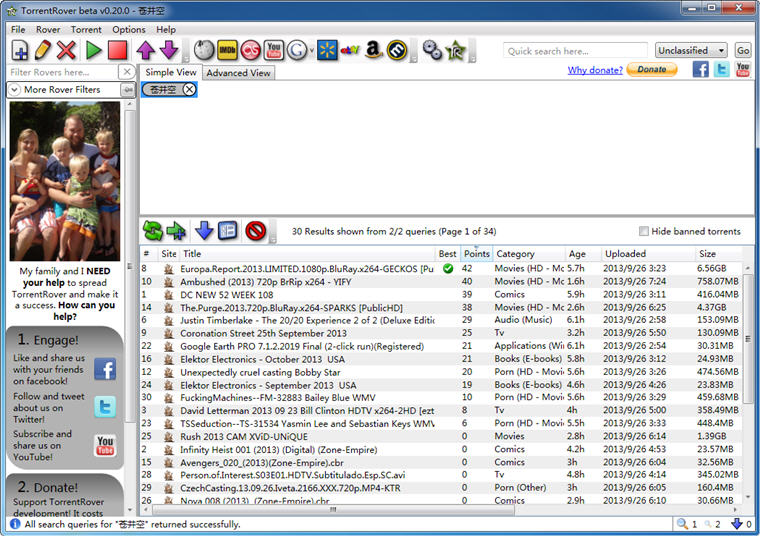Open torrent details list icon
This screenshot has width=760, height=536.
[227, 231]
